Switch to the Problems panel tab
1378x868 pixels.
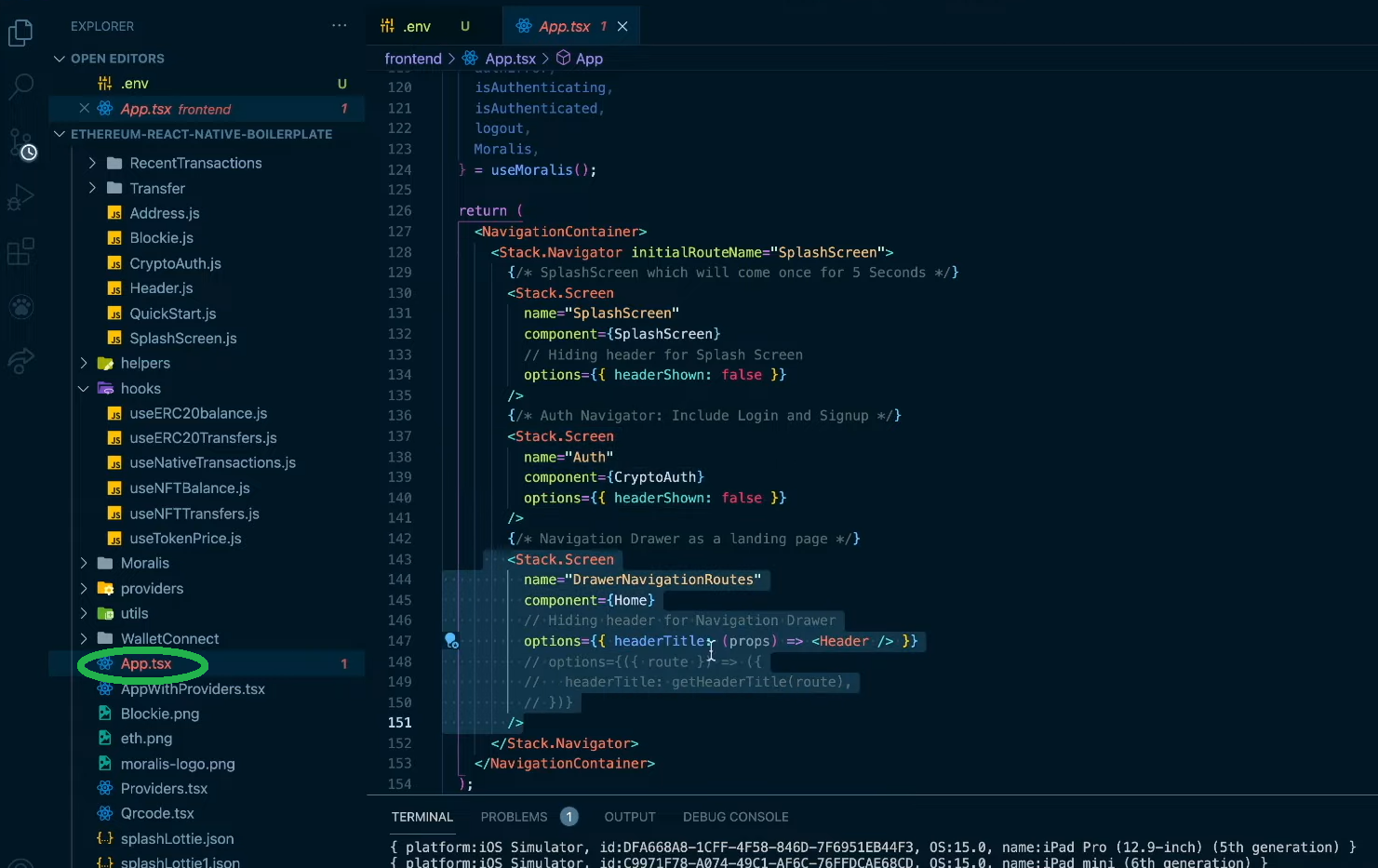pos(514,817)
